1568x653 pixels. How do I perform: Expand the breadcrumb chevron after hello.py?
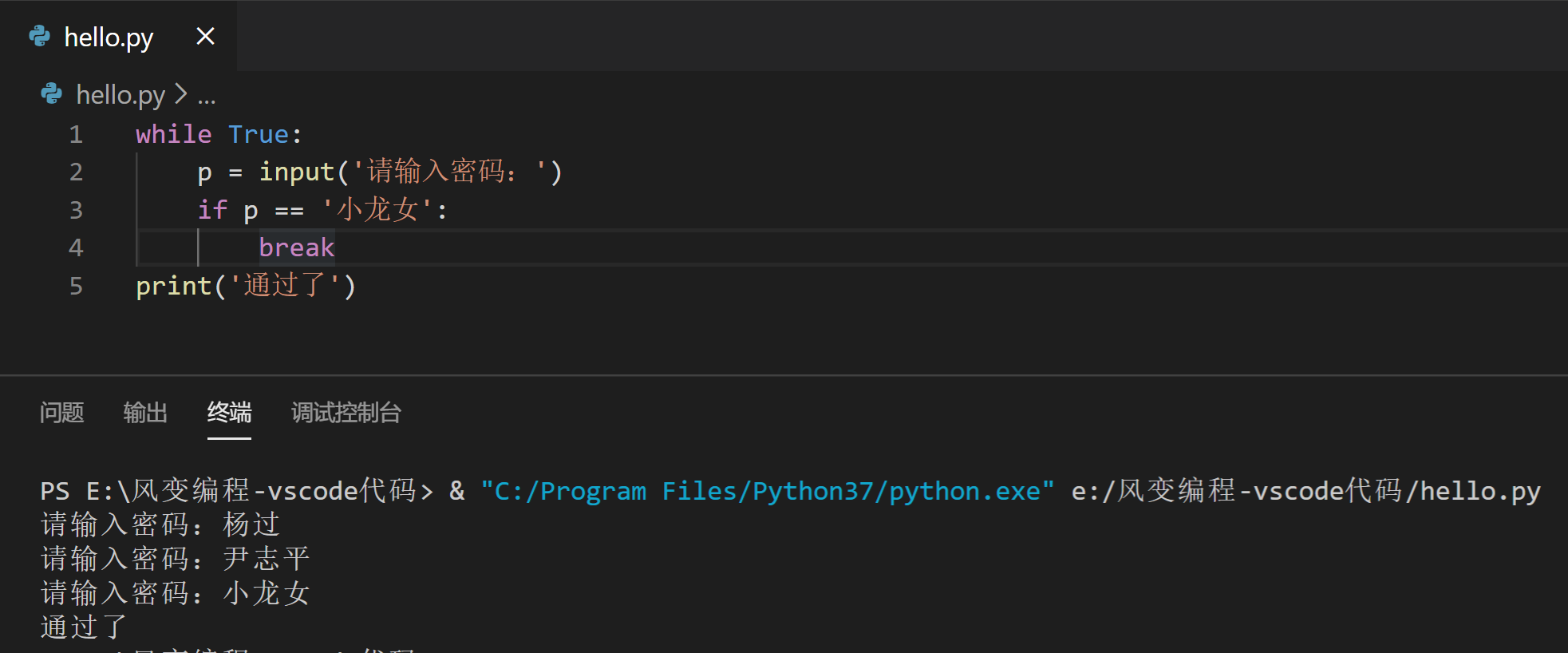[181, 94]
